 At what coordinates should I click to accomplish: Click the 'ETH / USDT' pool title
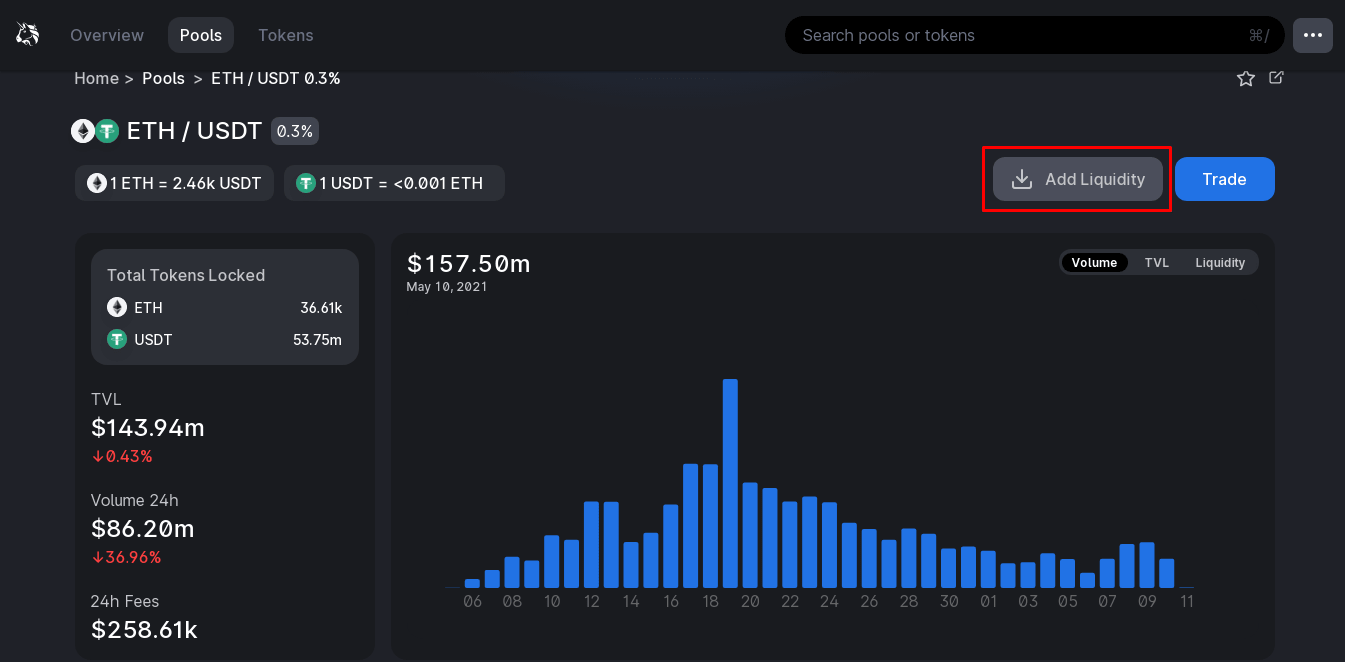pyautogui.click(x=194, y=131)
